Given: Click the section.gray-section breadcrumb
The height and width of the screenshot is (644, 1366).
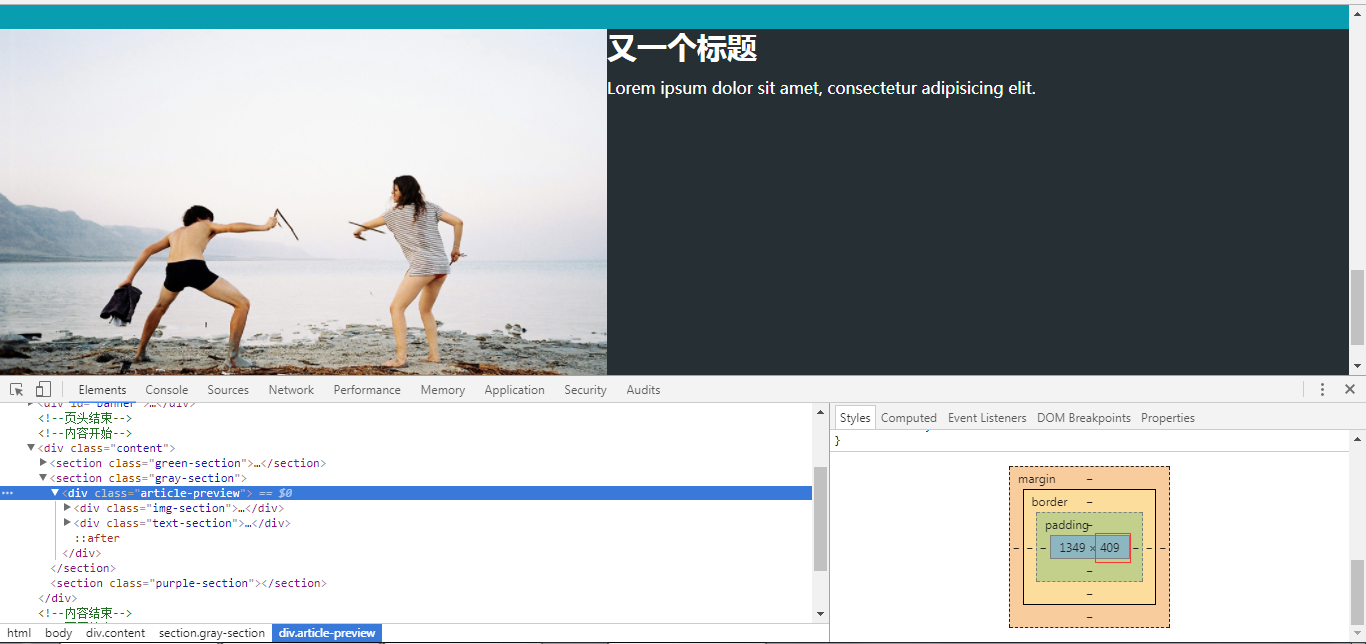Looking at the screenshot, I should coord(212,633).
